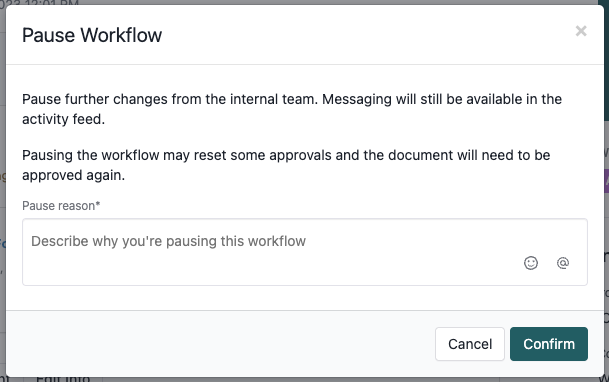Click the "Pause reason*" field label
Screen dimensions: 609x382
[61, 206]
